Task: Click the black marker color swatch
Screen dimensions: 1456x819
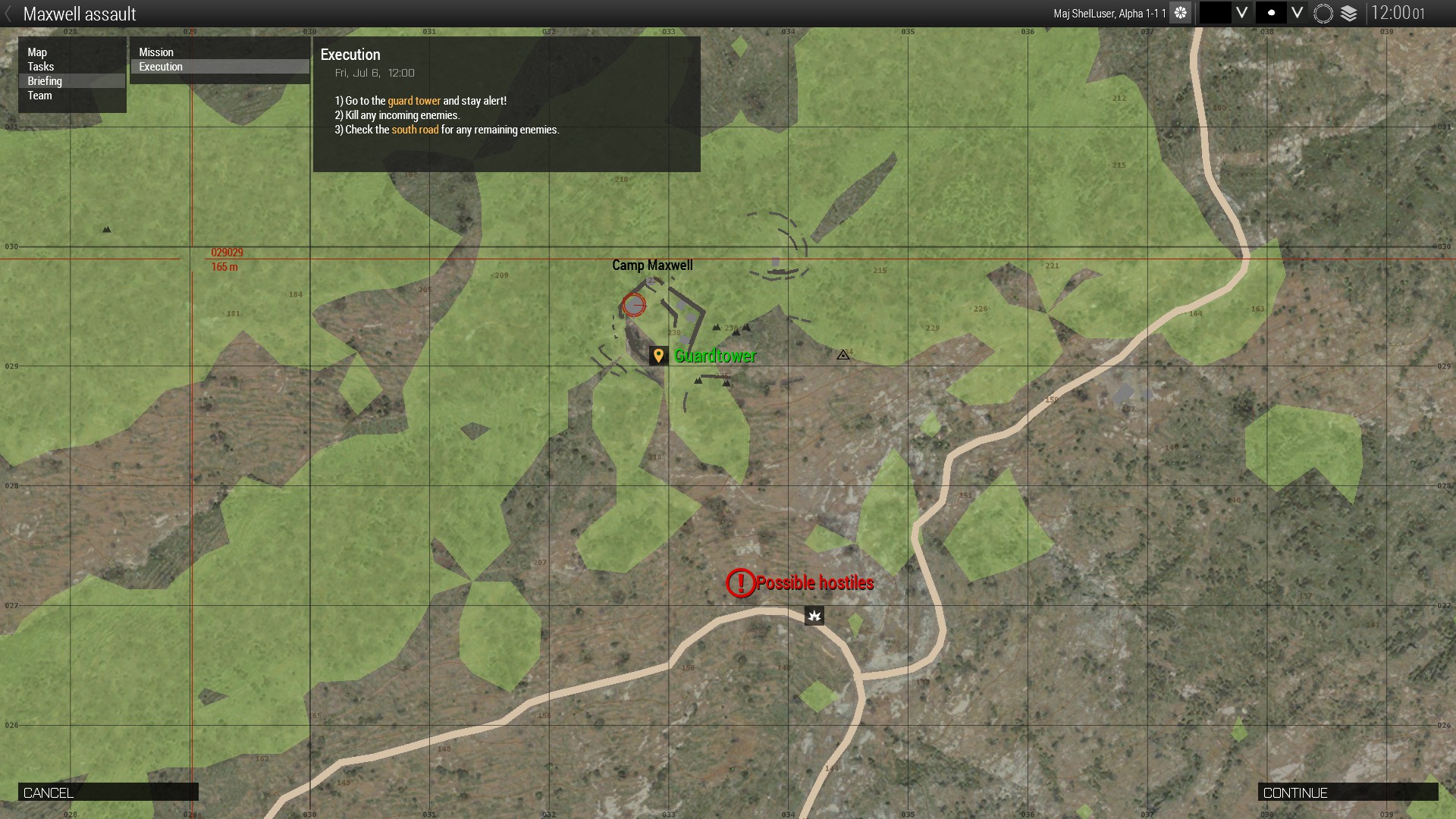Action: point(1215,13)
